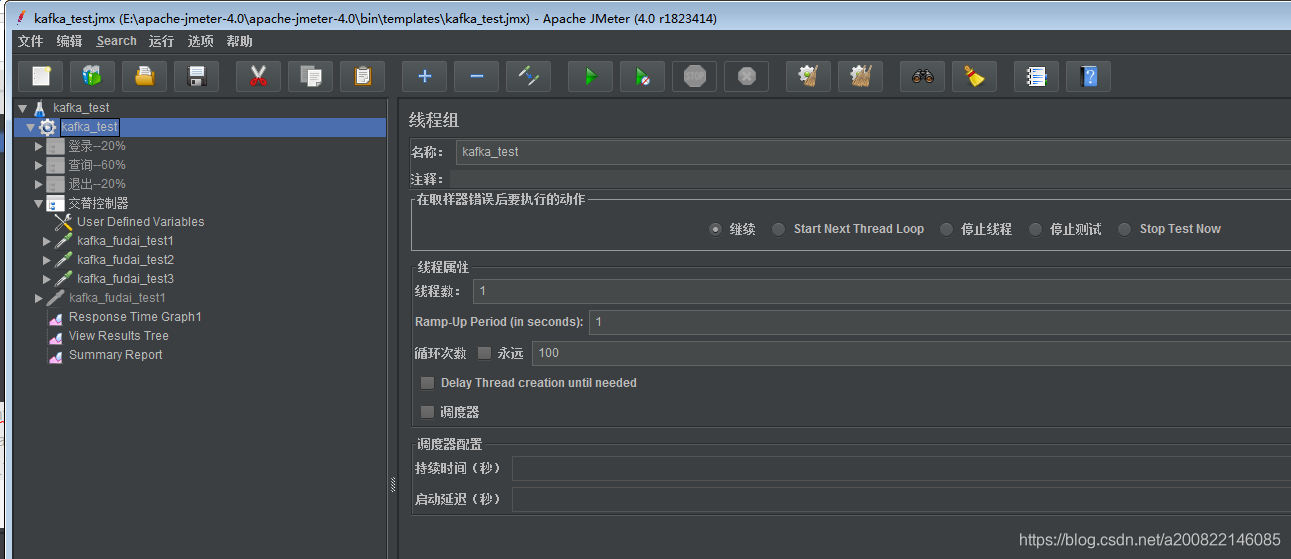Image resolution: width=1291 pixels, height=559 pixels.
Task: Select the kafka_fudai_test3 sampler
Action: pyautogui.click(x=125, y=279)
